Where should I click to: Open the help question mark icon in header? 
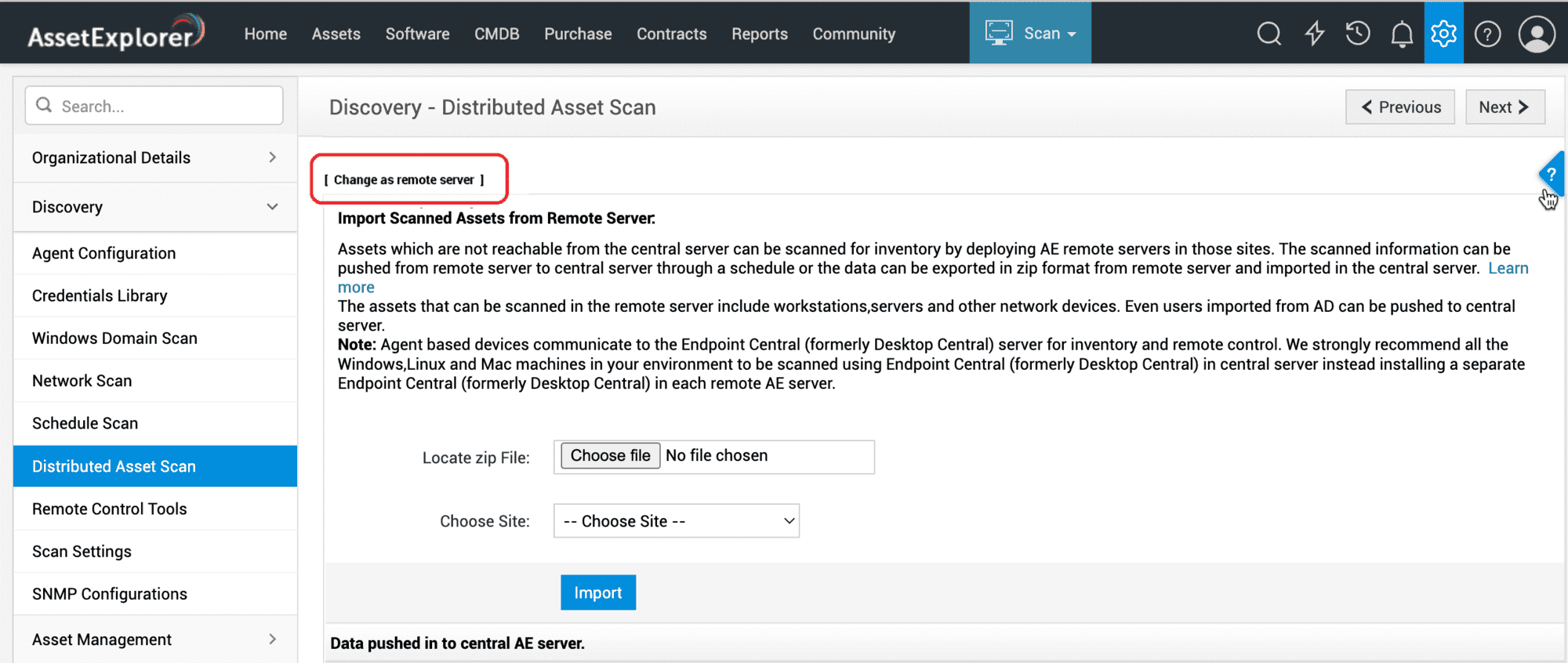1487,34
